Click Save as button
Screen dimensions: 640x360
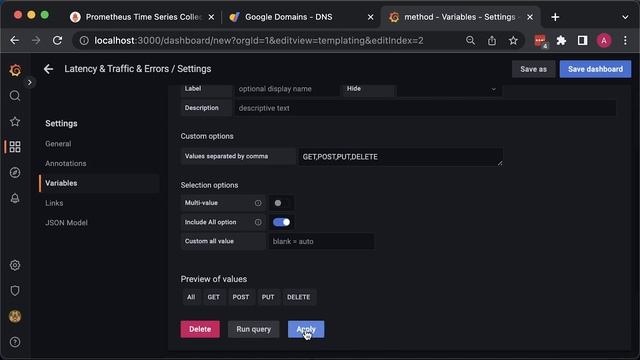pyautogui.click(x=533, y=69)
